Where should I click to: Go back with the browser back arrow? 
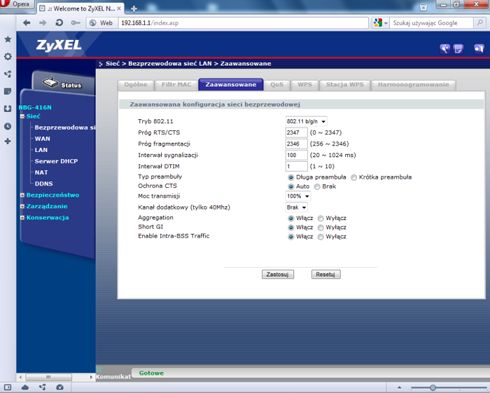click(x=27, y=23)
